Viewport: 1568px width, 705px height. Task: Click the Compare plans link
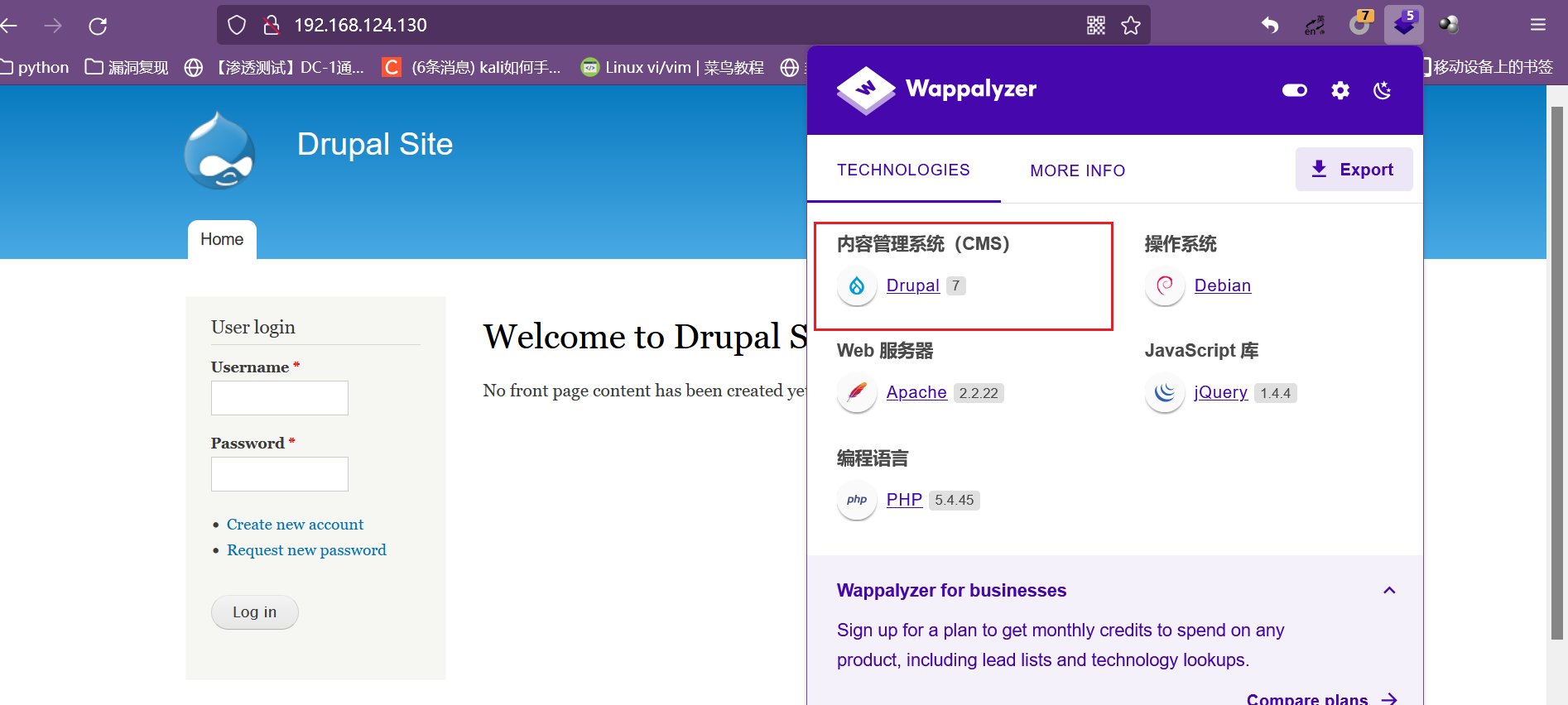pos(1322,699)
